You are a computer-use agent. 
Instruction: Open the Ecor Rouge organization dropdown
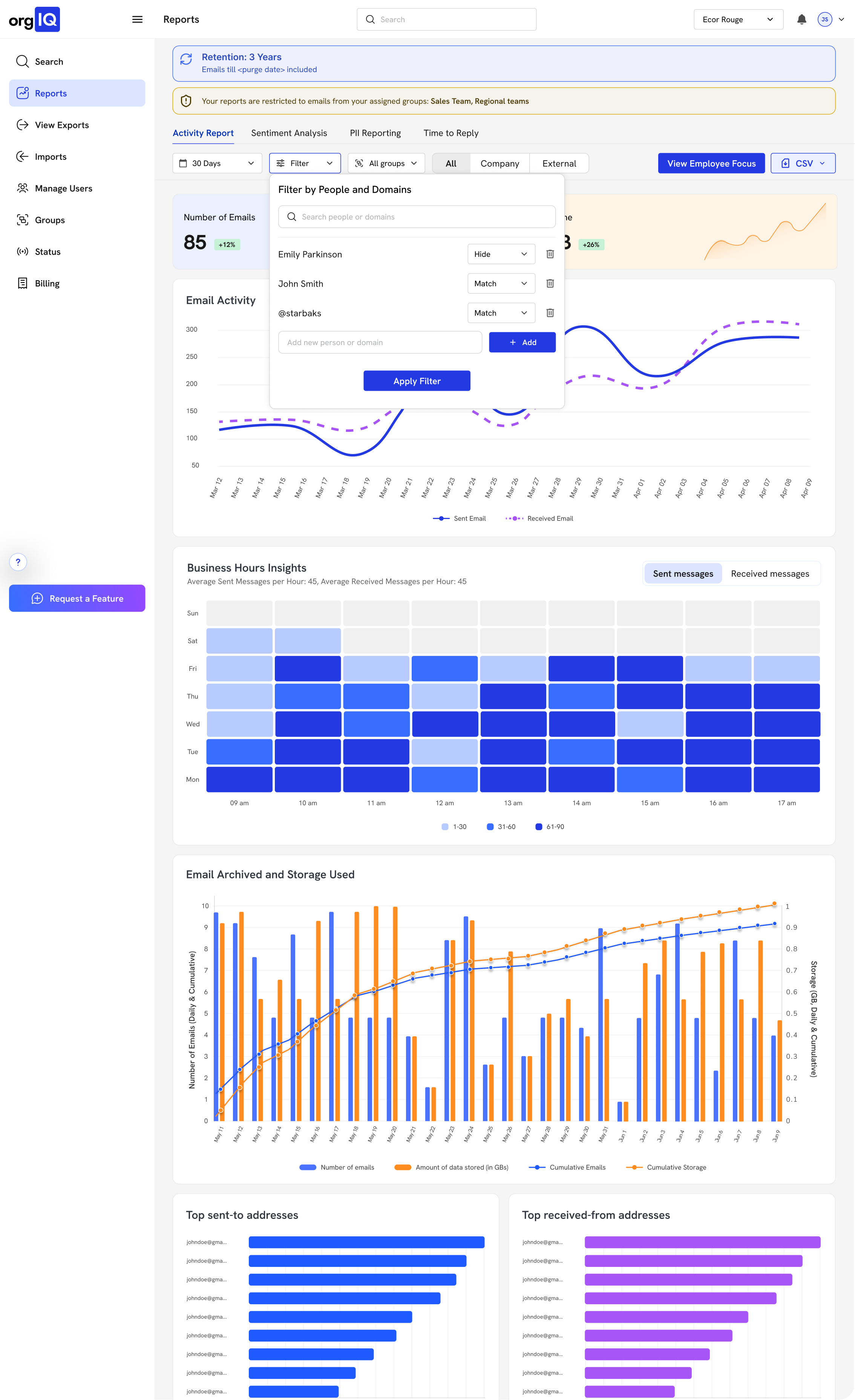tap(737, 19)
